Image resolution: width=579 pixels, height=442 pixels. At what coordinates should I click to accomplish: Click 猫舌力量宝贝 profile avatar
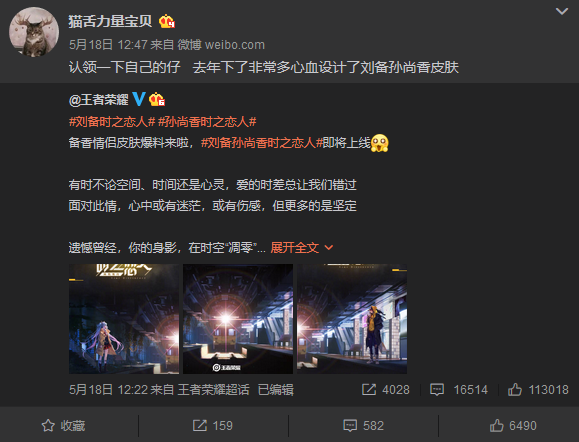[34, 32]
